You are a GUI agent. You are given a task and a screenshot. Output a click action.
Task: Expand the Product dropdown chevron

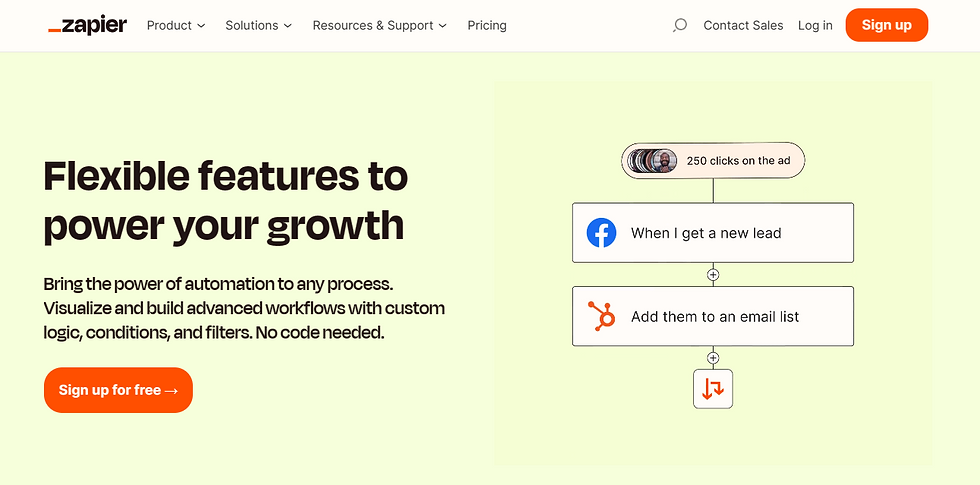[x=201, y=26]
